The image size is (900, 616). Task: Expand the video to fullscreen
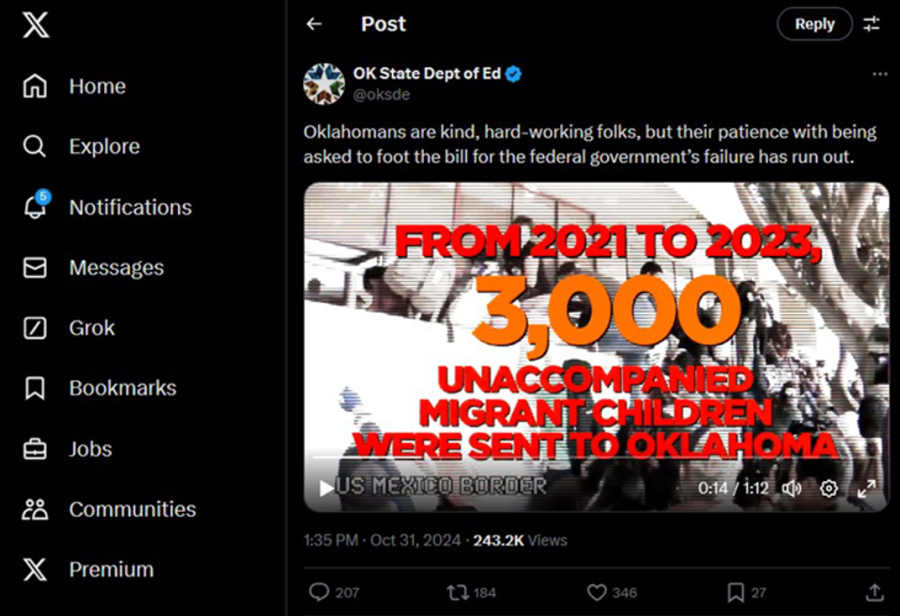[866, 488]
